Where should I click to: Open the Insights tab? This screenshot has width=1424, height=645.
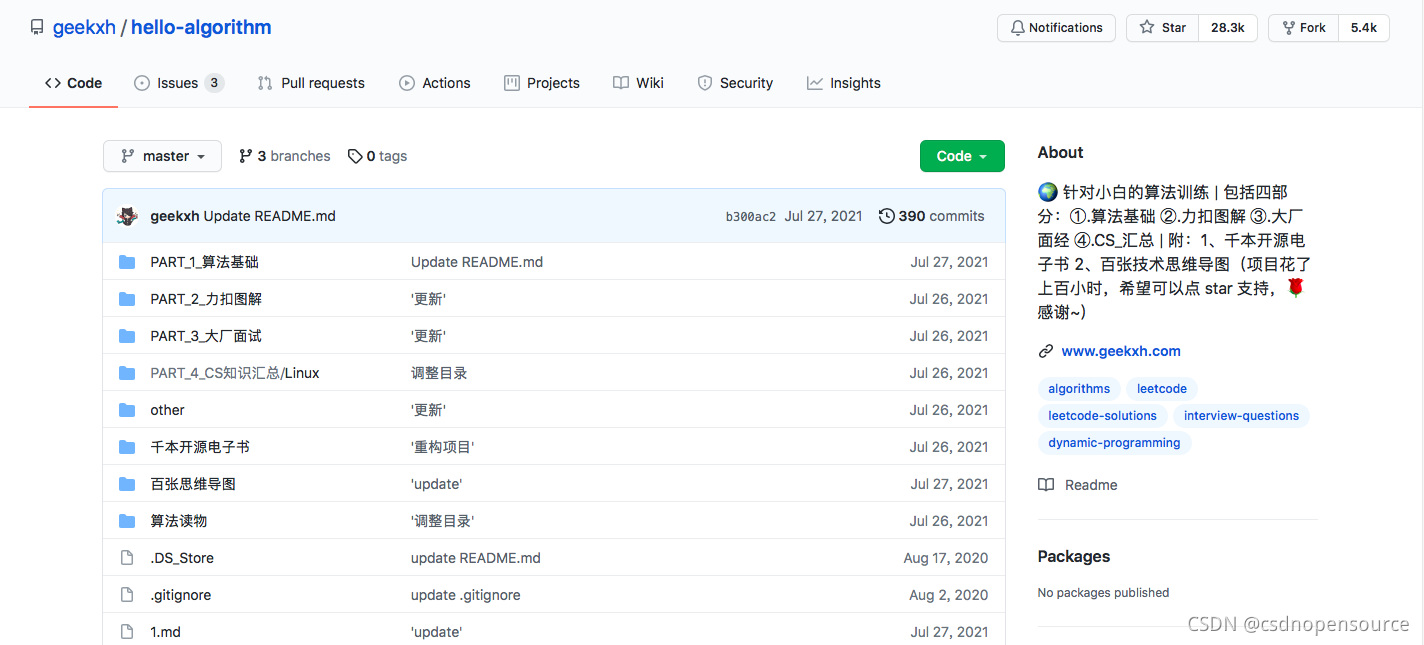click(844, 83)
